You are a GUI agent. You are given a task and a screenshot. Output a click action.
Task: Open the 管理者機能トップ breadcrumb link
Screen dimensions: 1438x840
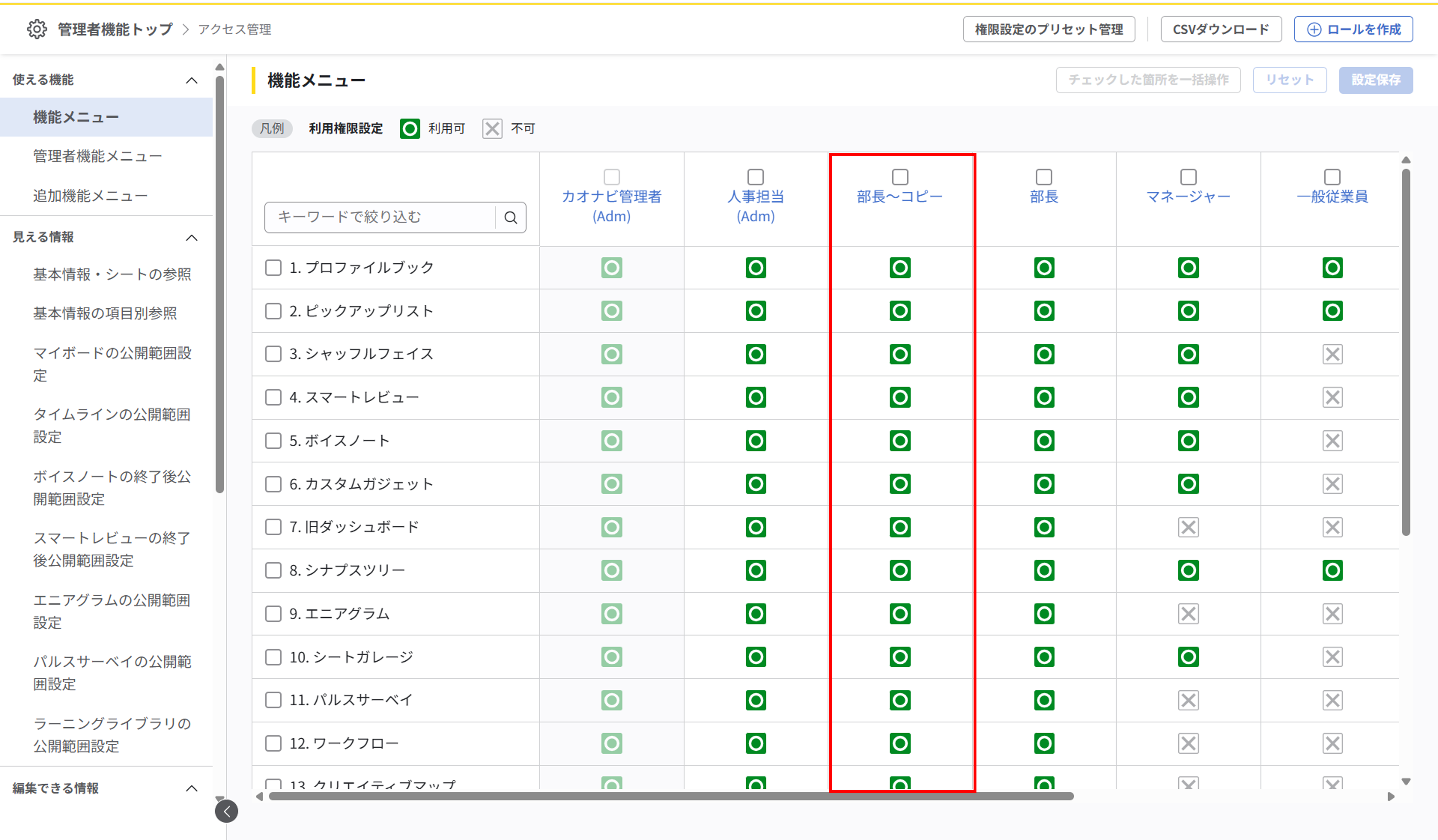[115, 30]
